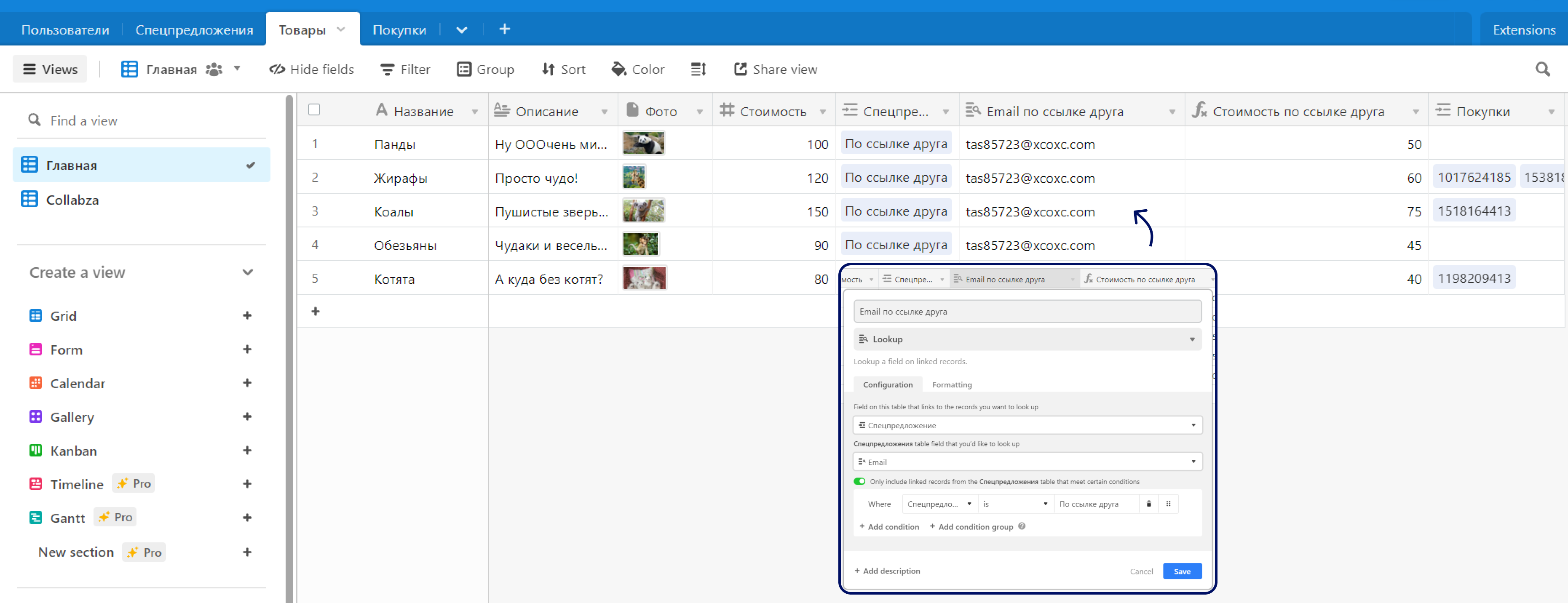Click plus to create Form view
The height and width of the screenshot is (603, 1568).
click(247, 349)
